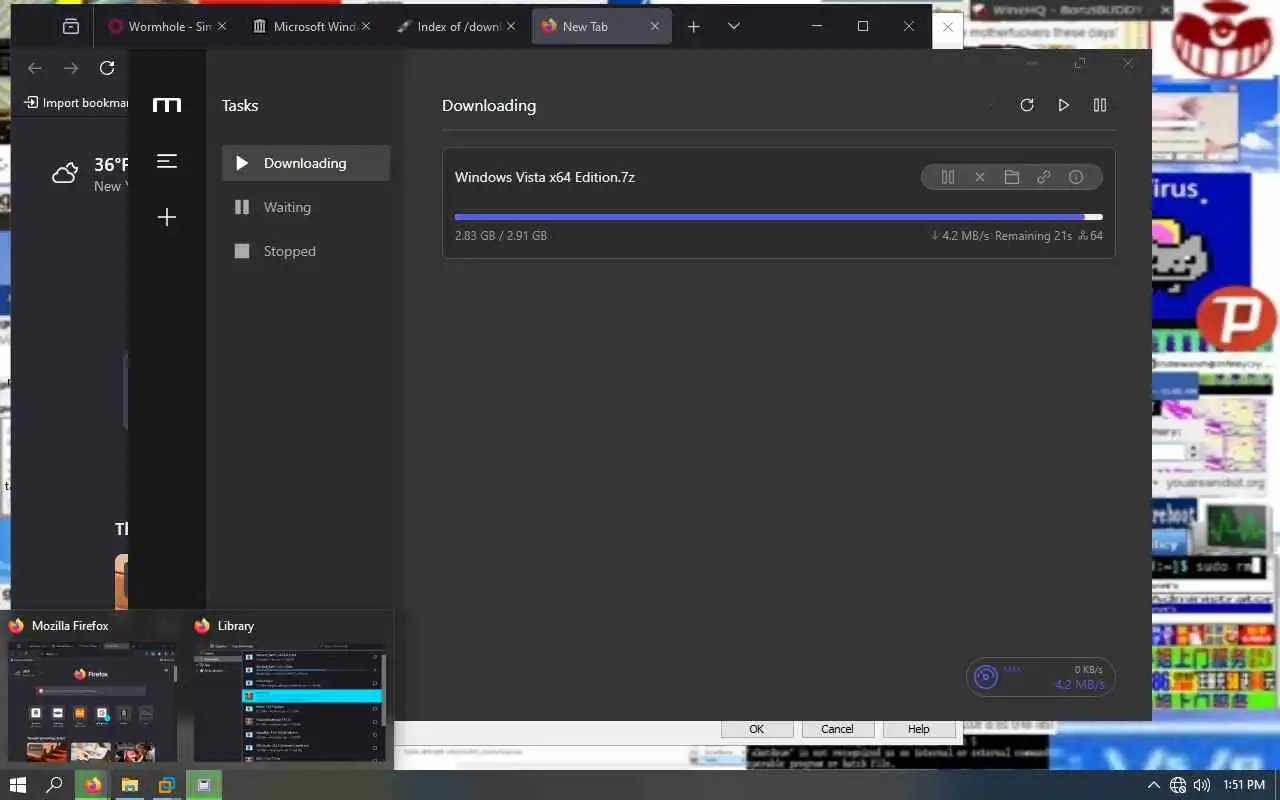Click the Motrix logo icon in sidebar
Screen dimensions: 1280x800
pos(167,105)
